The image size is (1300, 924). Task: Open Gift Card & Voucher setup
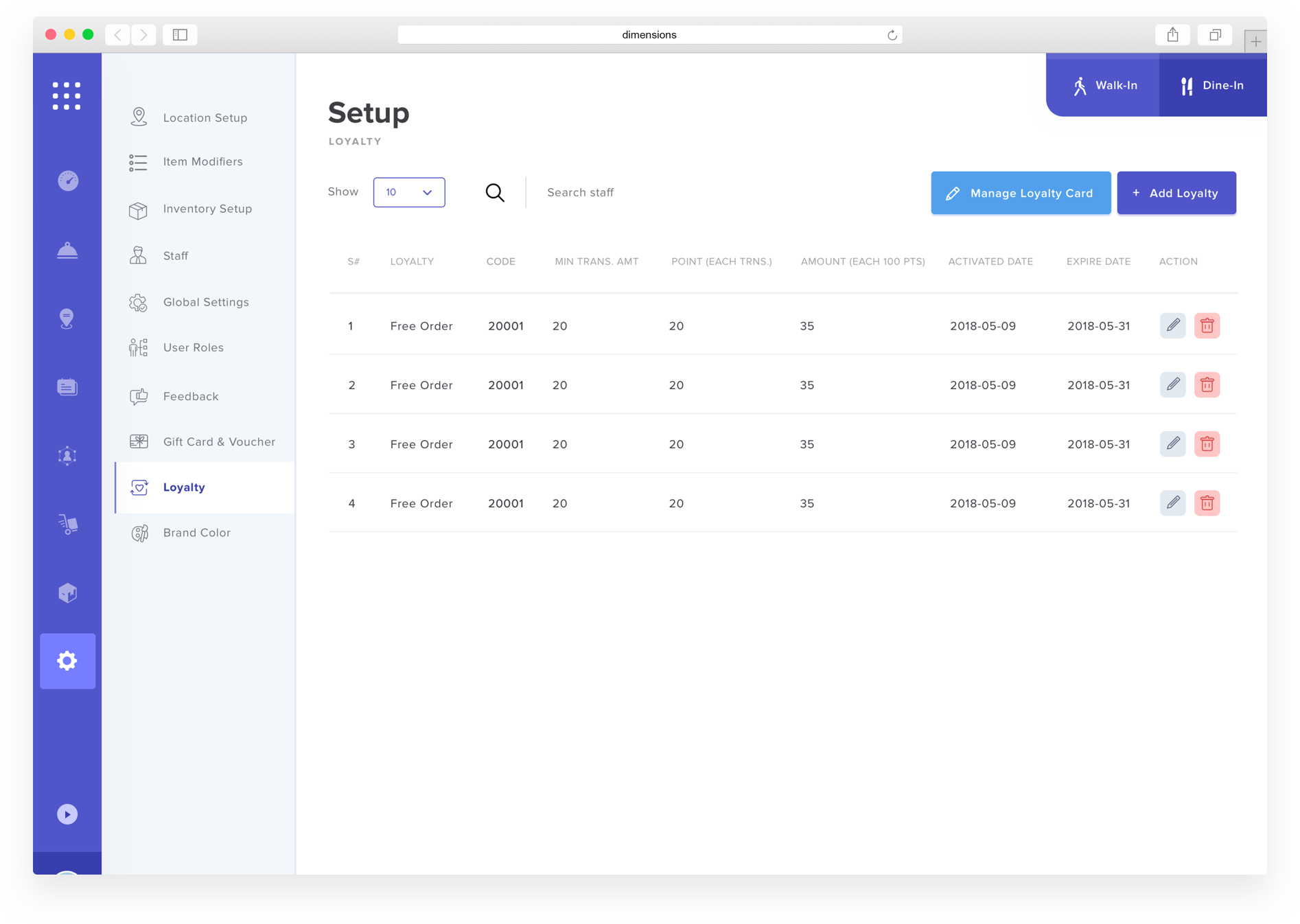pyautogui.click(x=219, y=441)
